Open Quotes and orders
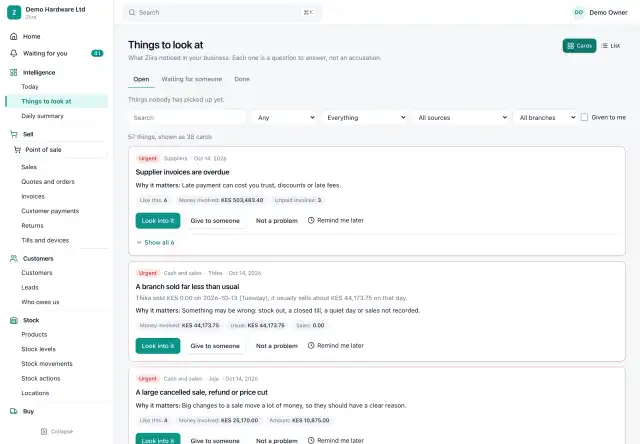Image resolution: width=640 pixels, height=444 pixels. click(x=48, y=182)
